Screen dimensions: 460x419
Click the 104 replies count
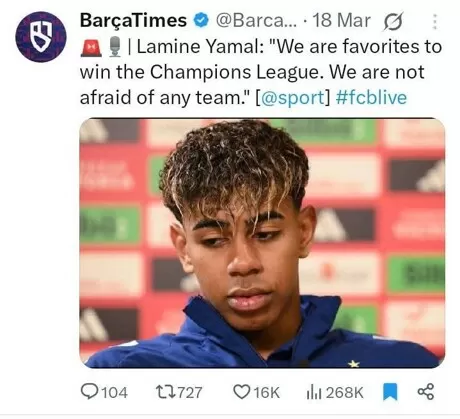pos(114,392)
